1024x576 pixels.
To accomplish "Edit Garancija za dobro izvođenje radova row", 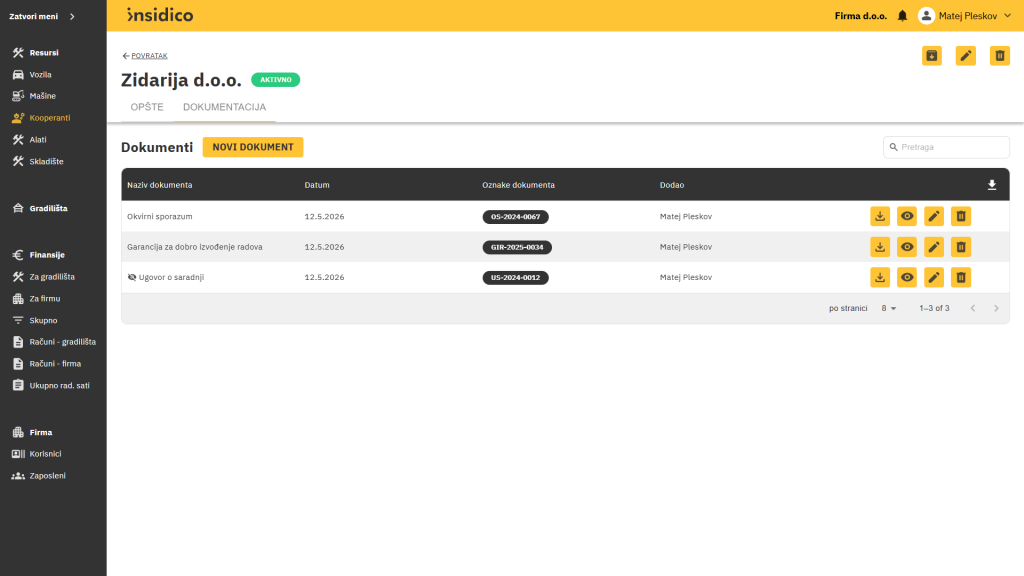I will [x=934, y=247].
